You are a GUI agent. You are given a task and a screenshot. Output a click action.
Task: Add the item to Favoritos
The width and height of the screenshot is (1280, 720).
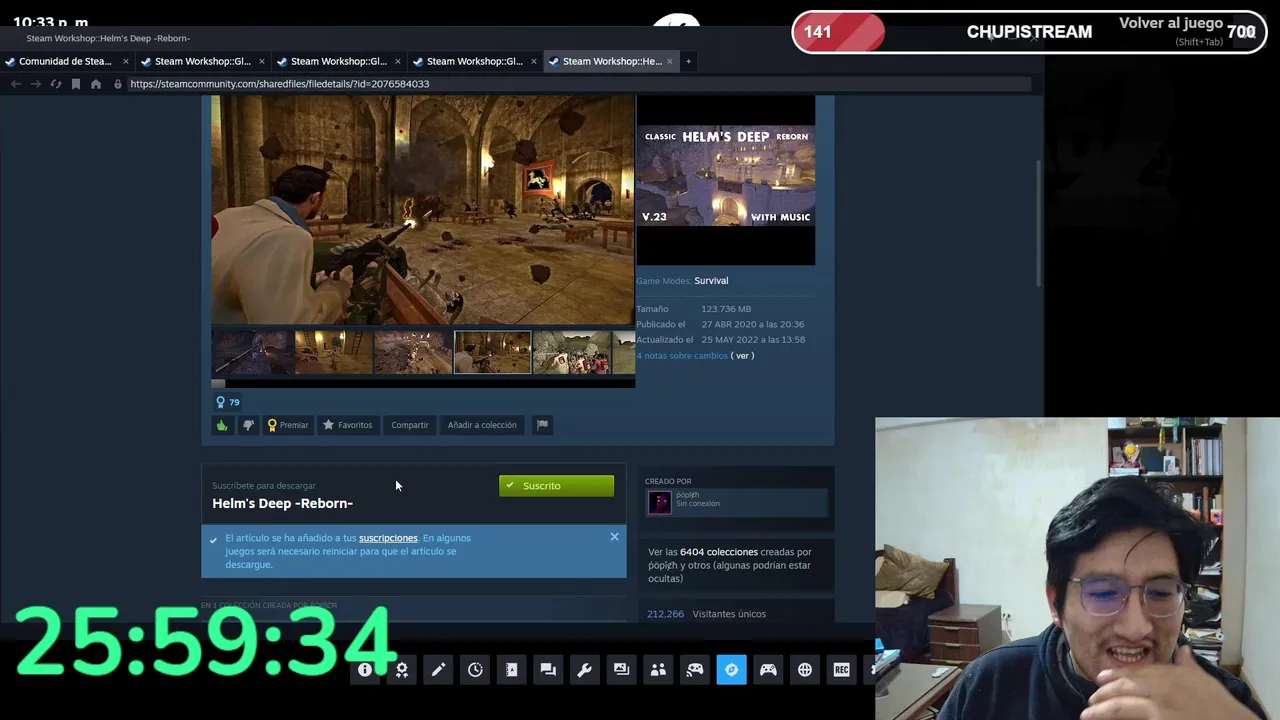pos(347,425)
